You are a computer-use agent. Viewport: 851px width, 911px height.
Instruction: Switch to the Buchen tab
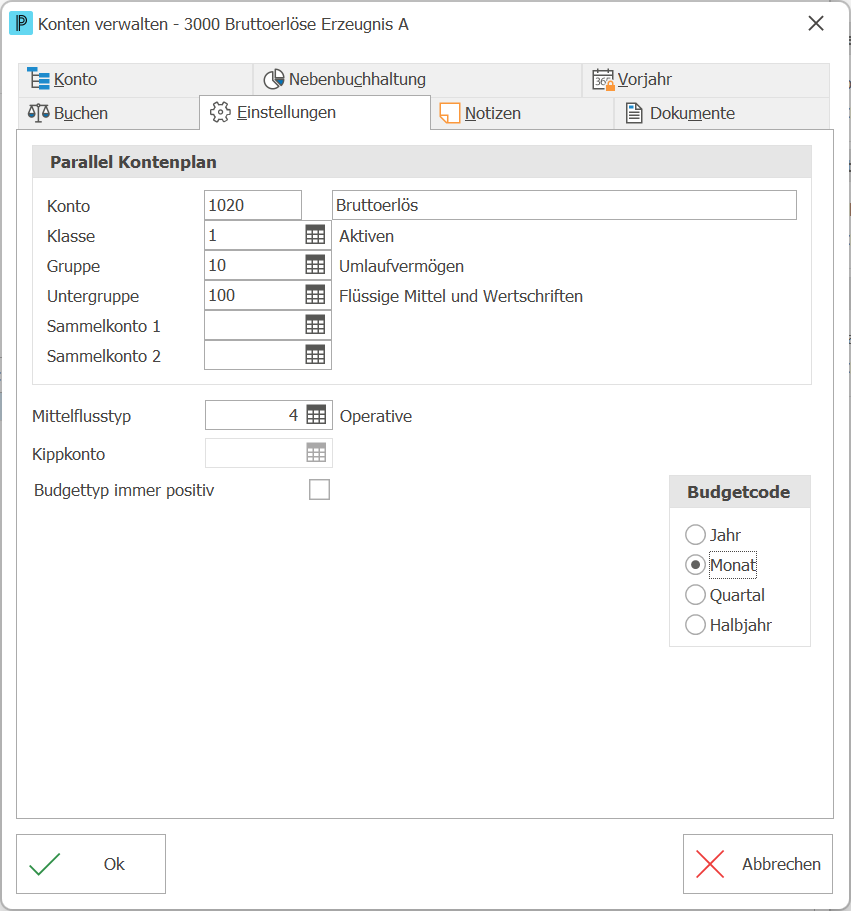point(109,113)
